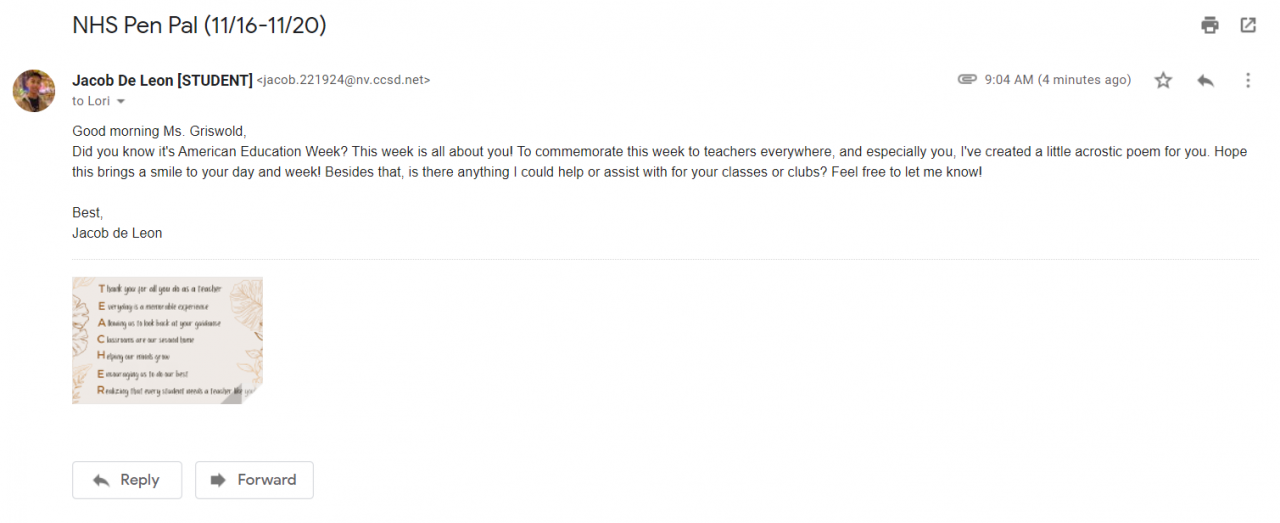Click the "Good morning Ms. Griswold" greeting
This screenshot has height=523, width=1280.
point(159,131)
